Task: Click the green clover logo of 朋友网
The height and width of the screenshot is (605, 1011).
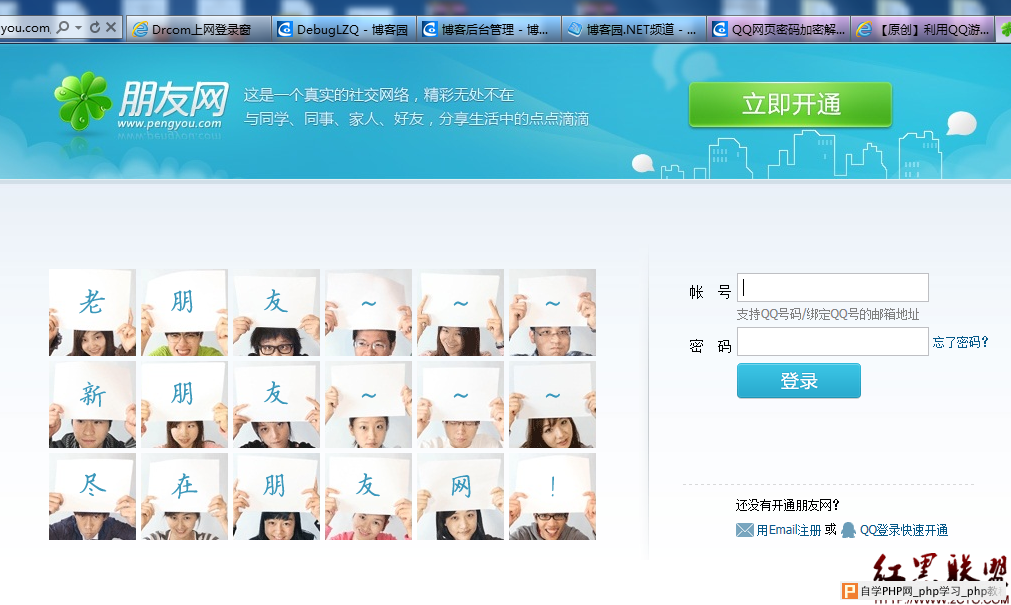Action: coord(83,101)
